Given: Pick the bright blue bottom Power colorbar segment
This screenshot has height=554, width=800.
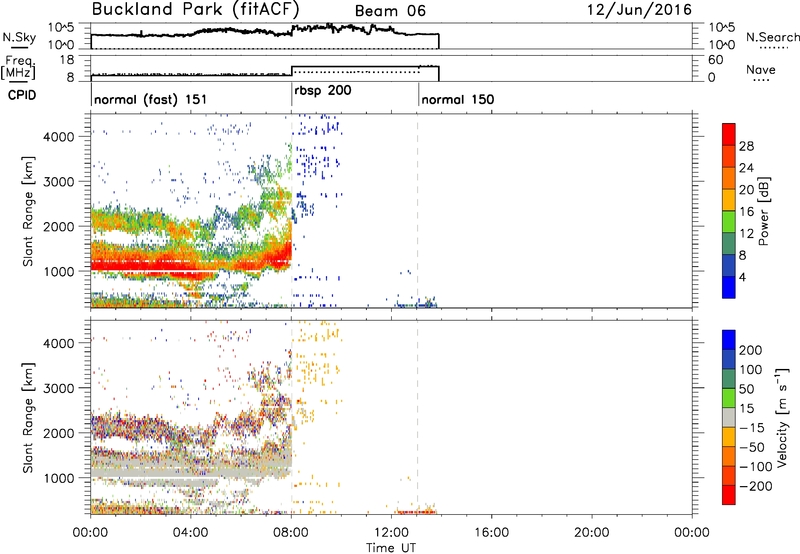Looking at the screenshot, I should pyautogui.click(x=729, y=287).
